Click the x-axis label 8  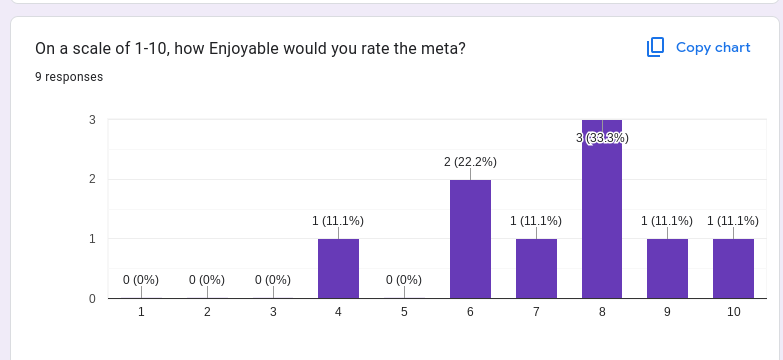click(602, 312)
